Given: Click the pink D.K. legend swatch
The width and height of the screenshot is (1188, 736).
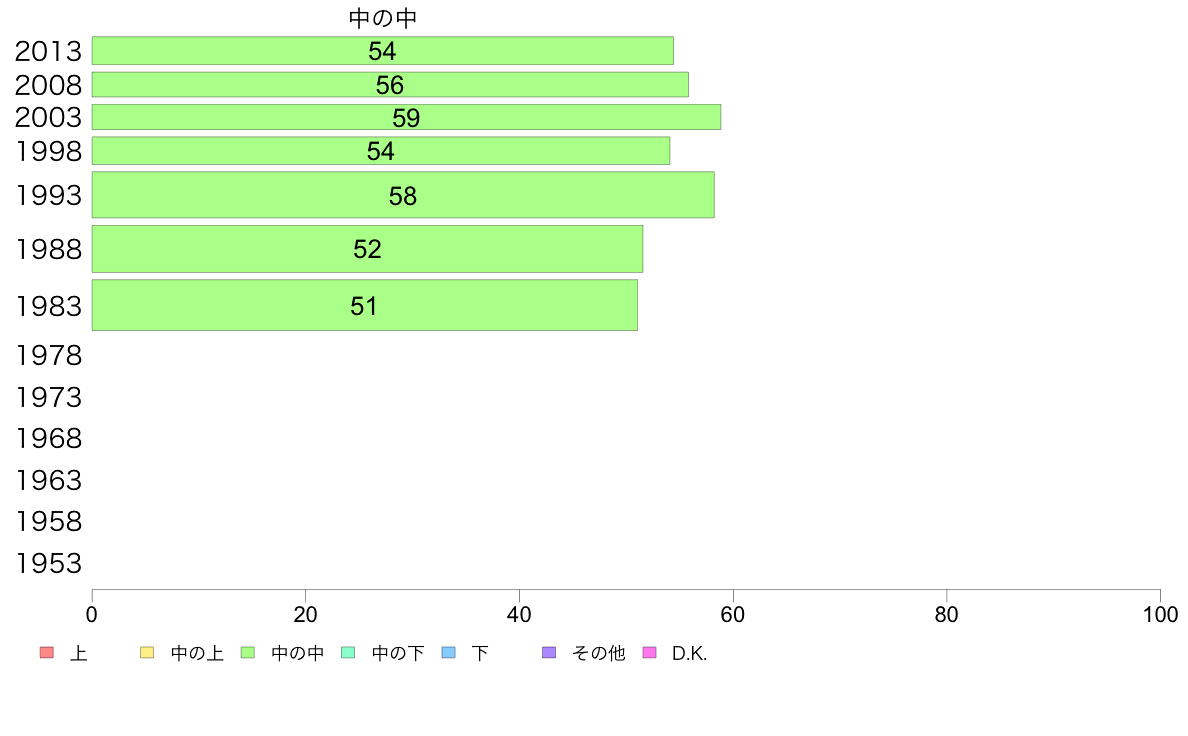Looking at the screenshot, I should pyautogui.click(x=649, y=653).
